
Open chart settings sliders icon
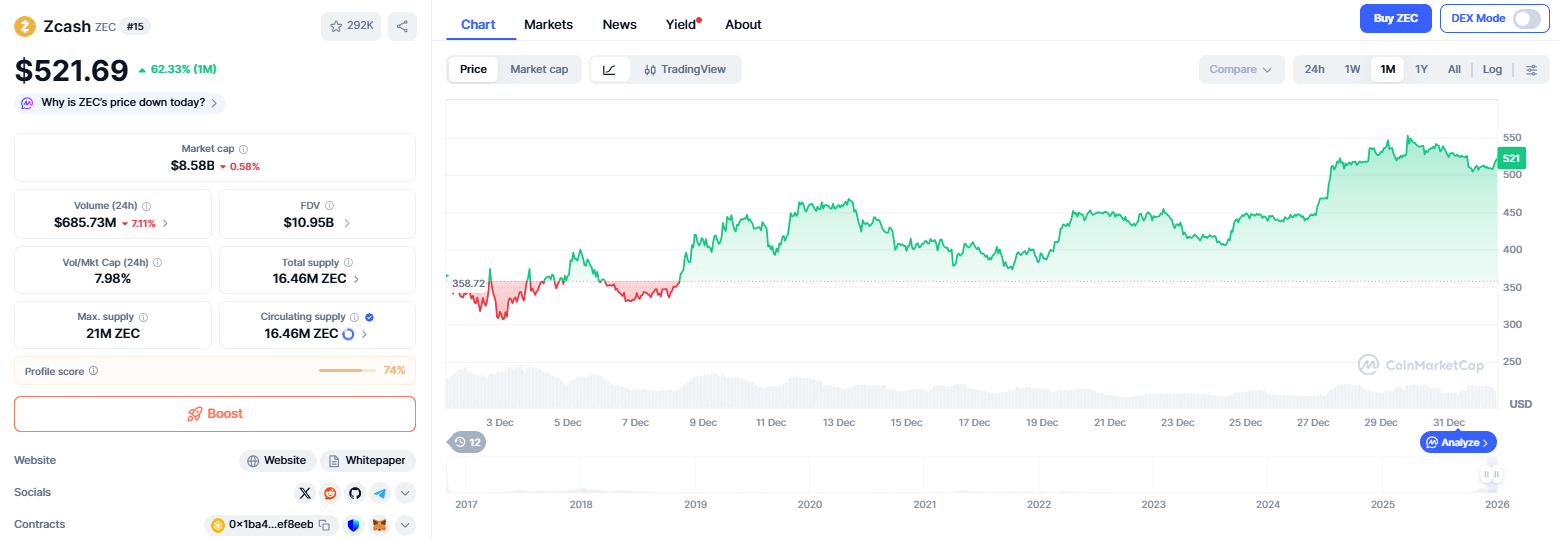click(x=1531, y=69)
